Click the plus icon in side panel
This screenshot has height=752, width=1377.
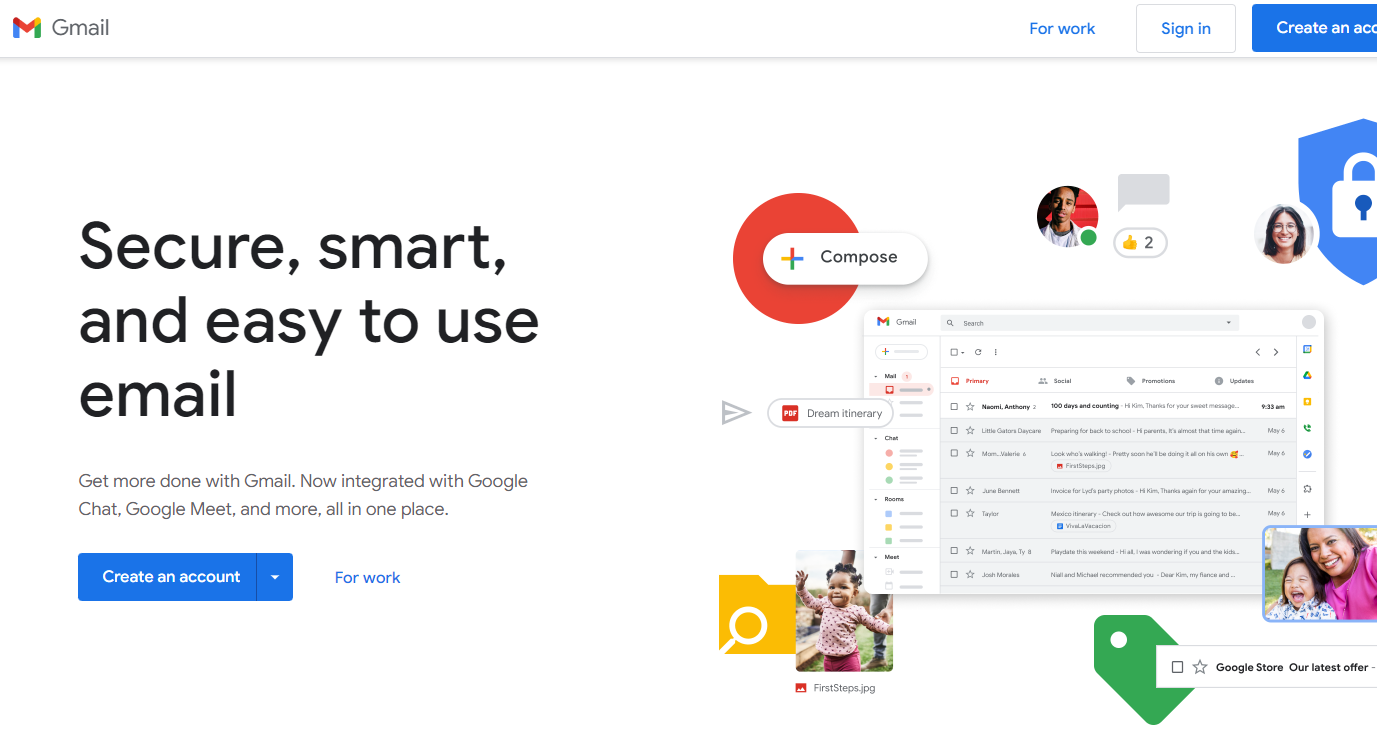coord(1307,515)
